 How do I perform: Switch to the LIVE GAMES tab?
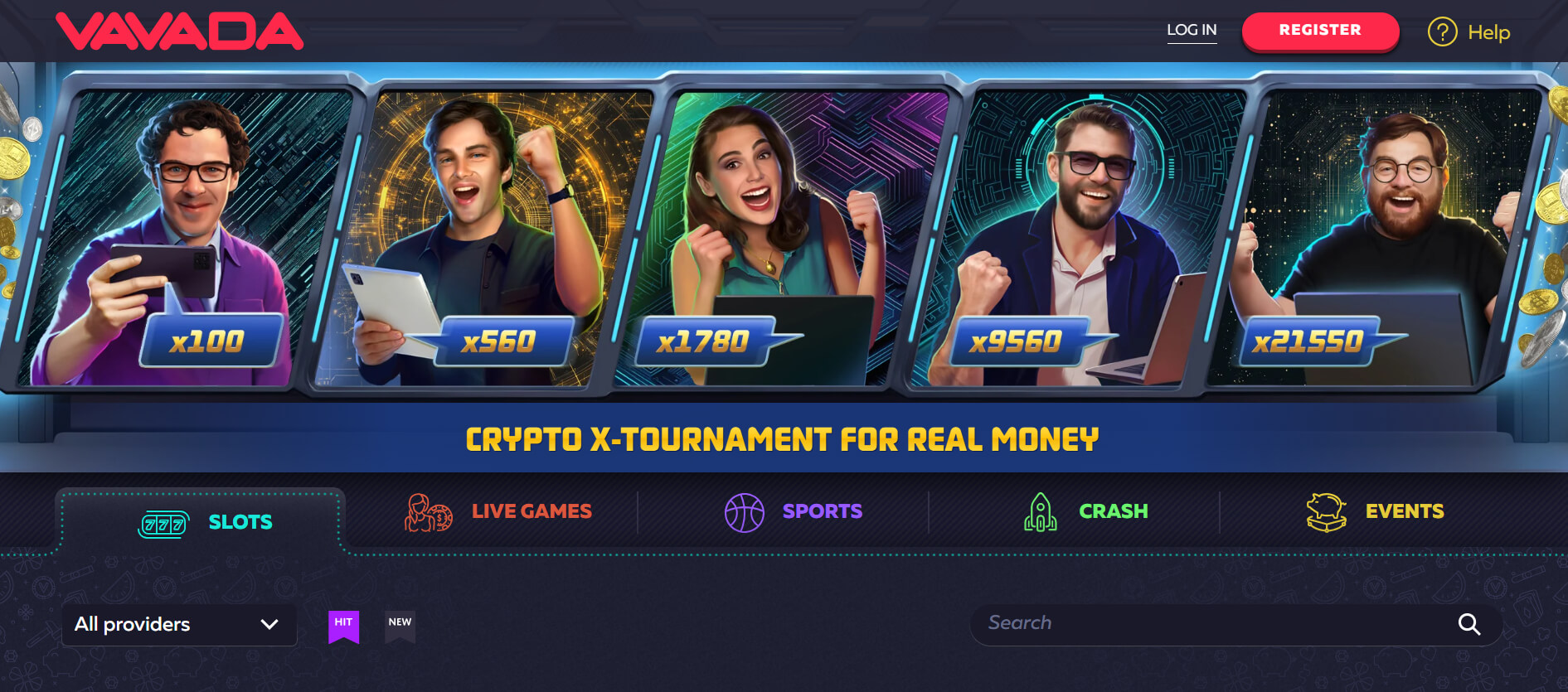(532, 511)
